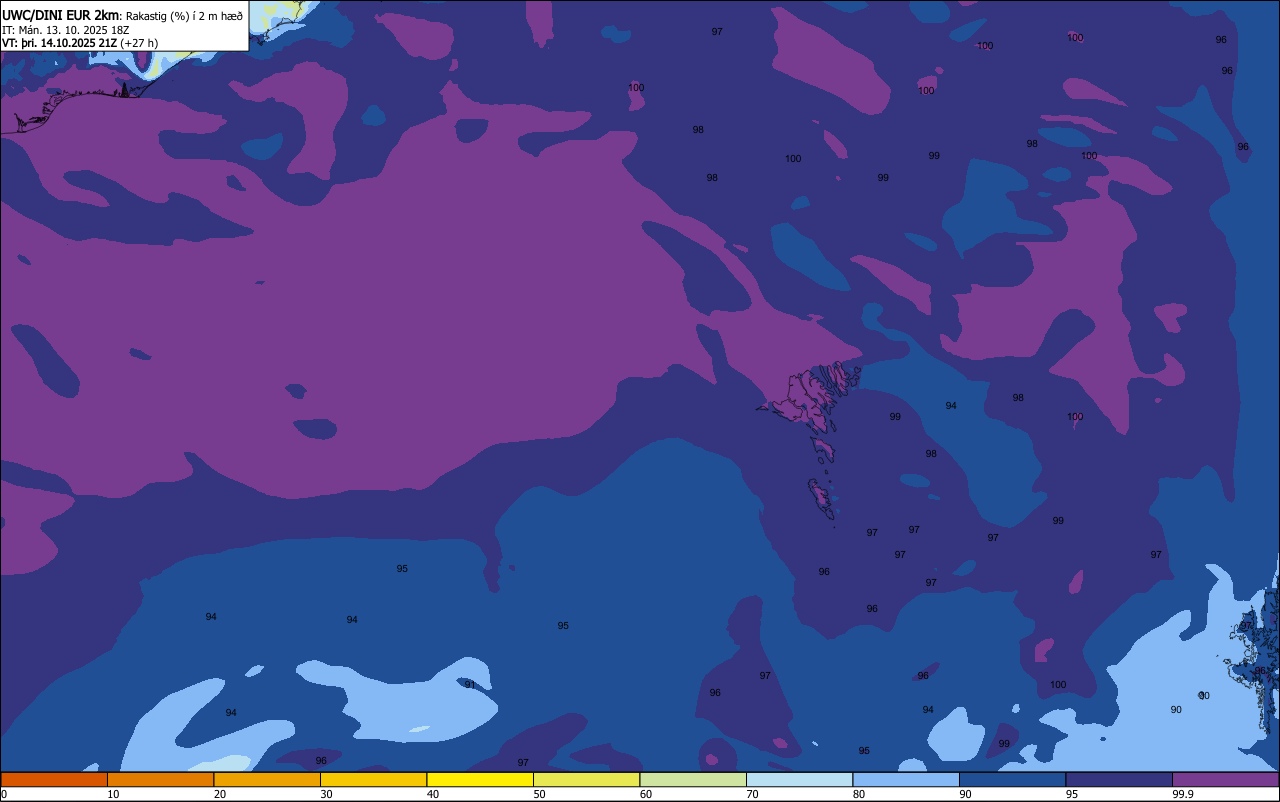Select the dark indigo 95–99.9 legend swatch
Screen dimensions: 1280x802
1119,779
